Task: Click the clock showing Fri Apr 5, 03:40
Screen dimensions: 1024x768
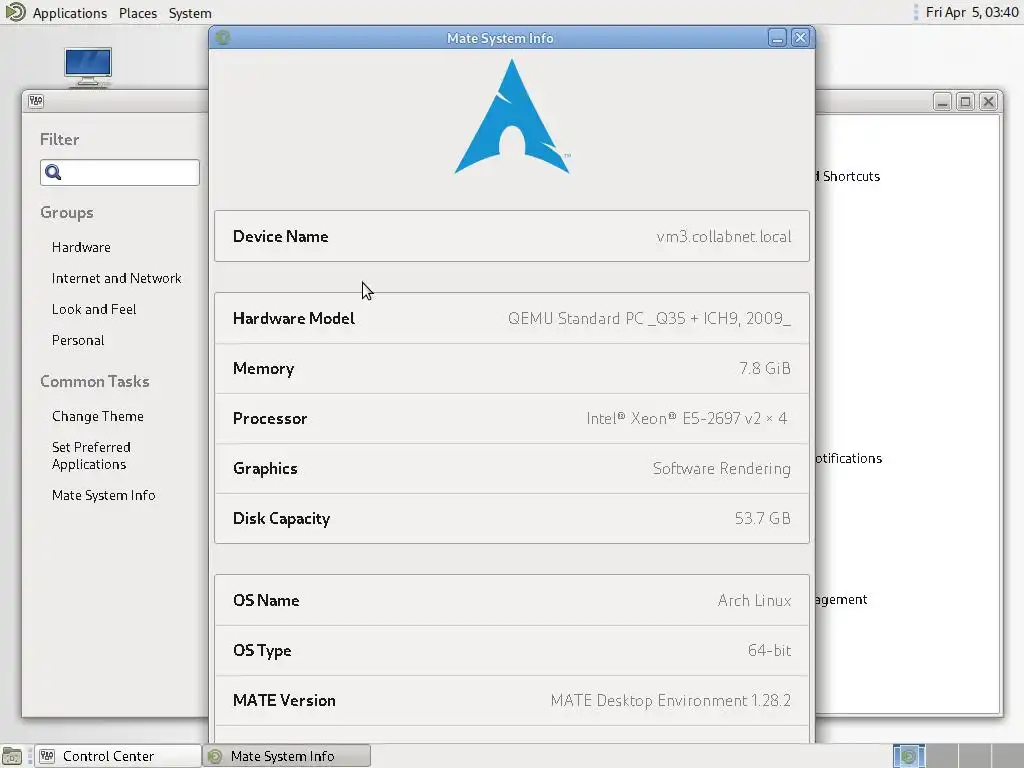Action: coord(972,12)
